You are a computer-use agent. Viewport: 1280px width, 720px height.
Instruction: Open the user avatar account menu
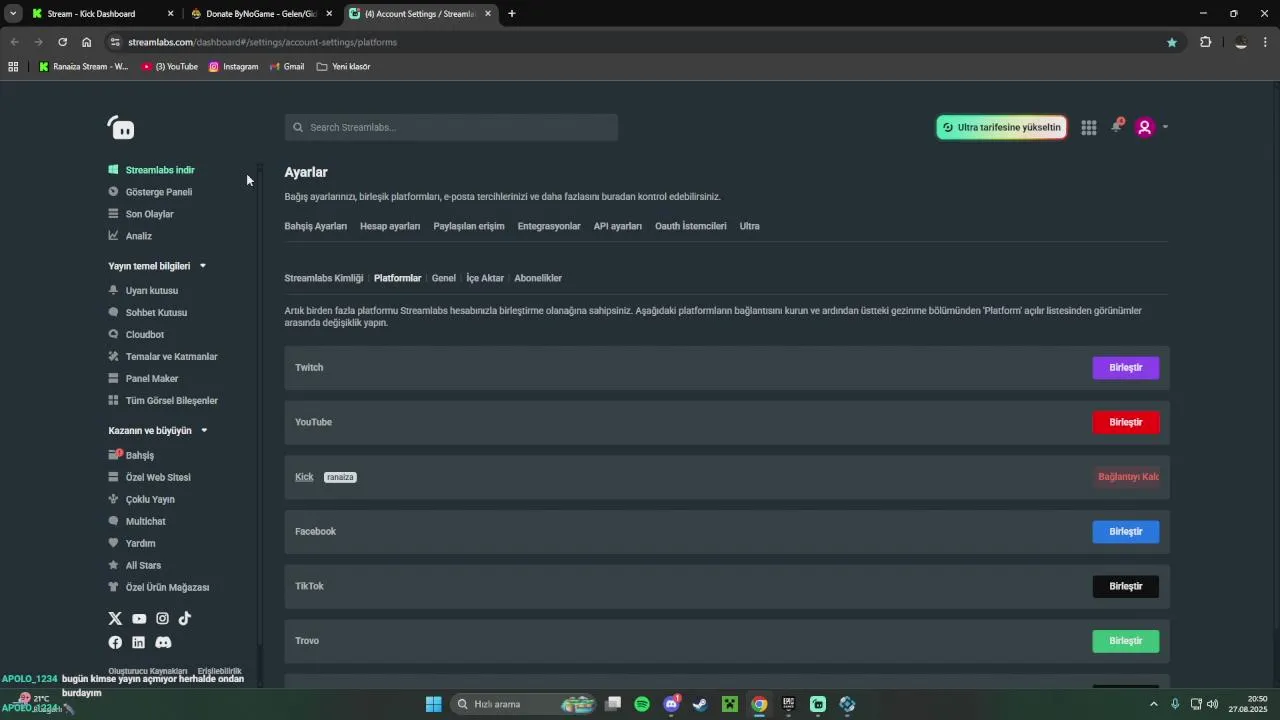(1145, 127)
